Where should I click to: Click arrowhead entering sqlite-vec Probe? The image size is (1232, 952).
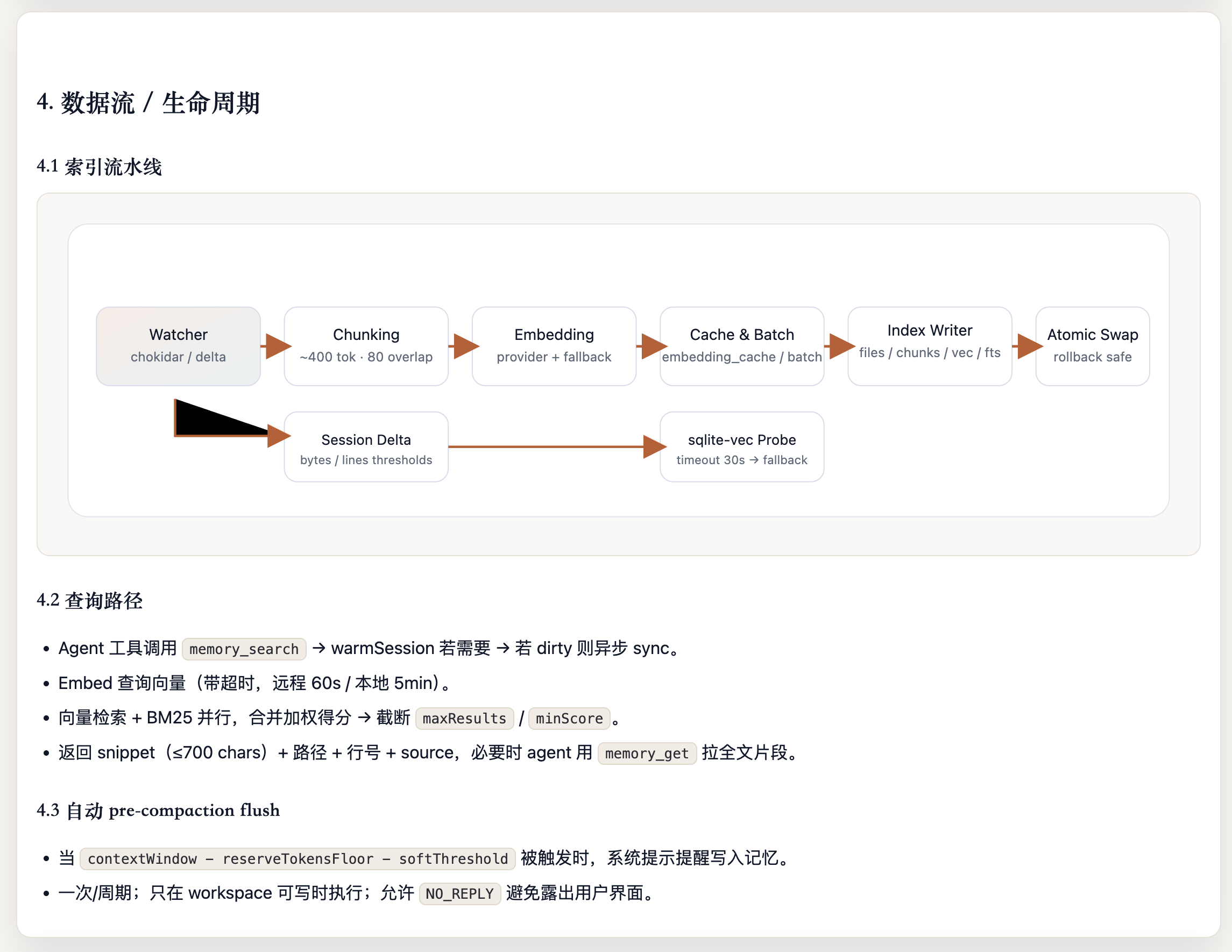[x=653, y=446]
